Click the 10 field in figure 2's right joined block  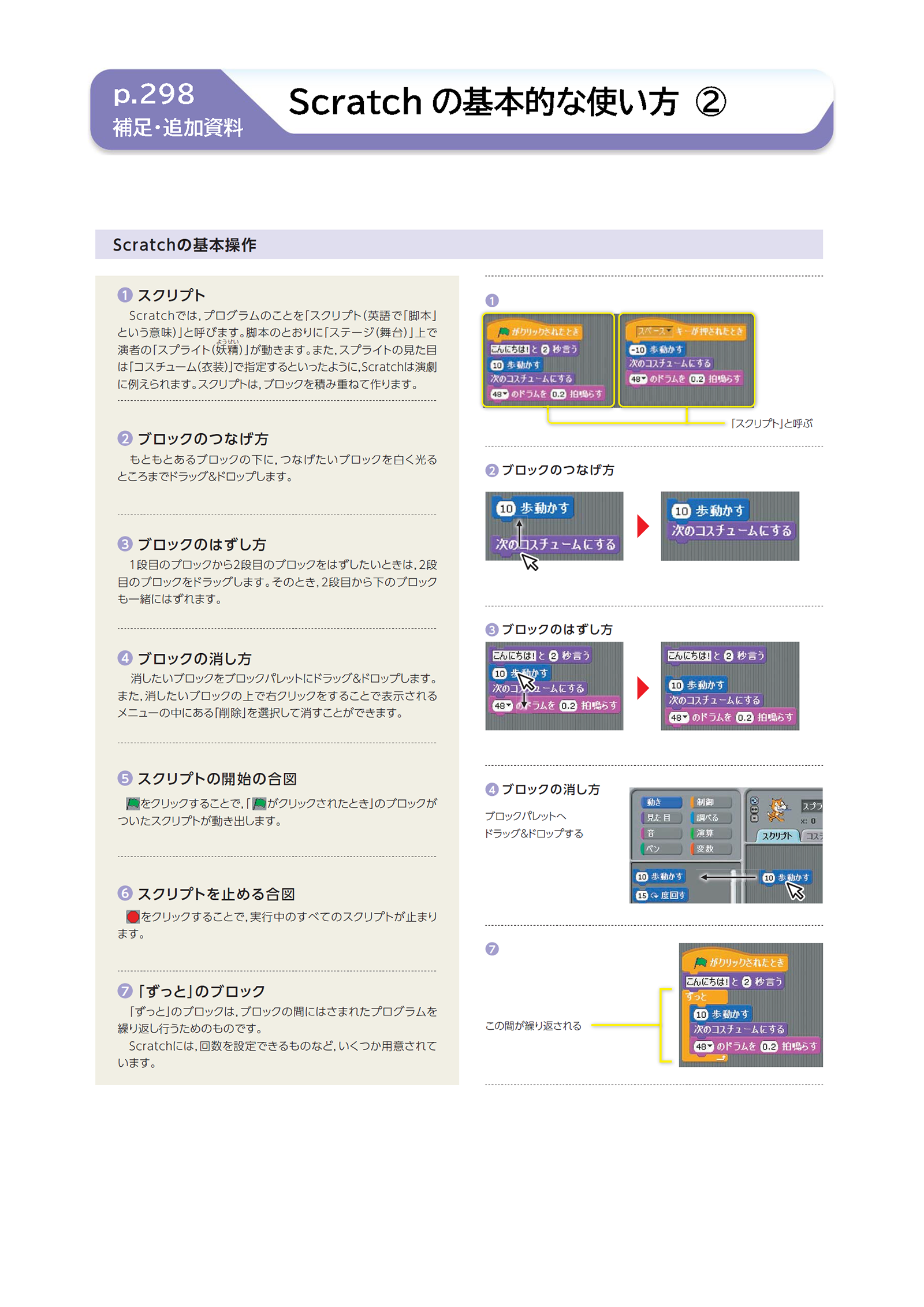coord(681,511)
